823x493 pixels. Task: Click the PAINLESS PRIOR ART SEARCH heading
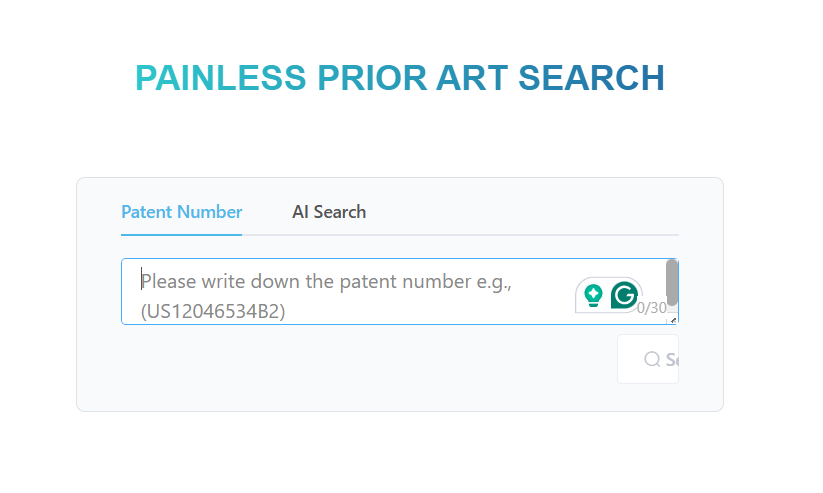pyautogui.click(x=400, y=78)
